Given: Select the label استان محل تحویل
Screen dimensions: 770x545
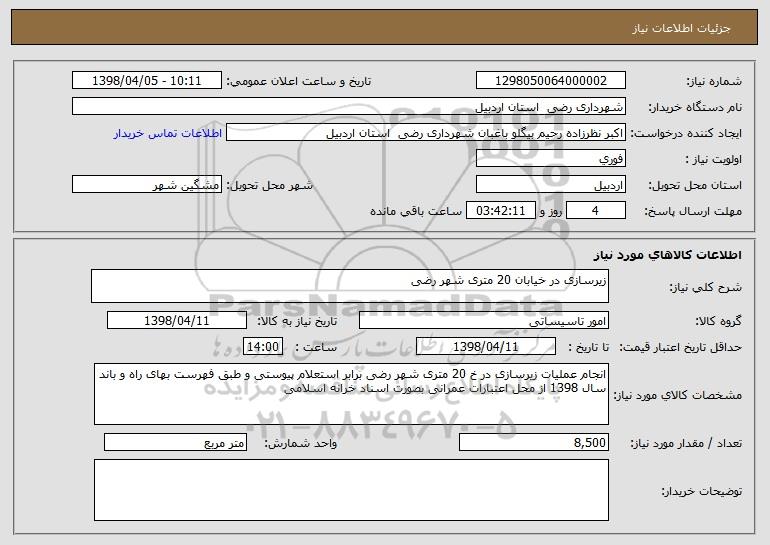Looking at the screenshot, I should click(695, 185).
